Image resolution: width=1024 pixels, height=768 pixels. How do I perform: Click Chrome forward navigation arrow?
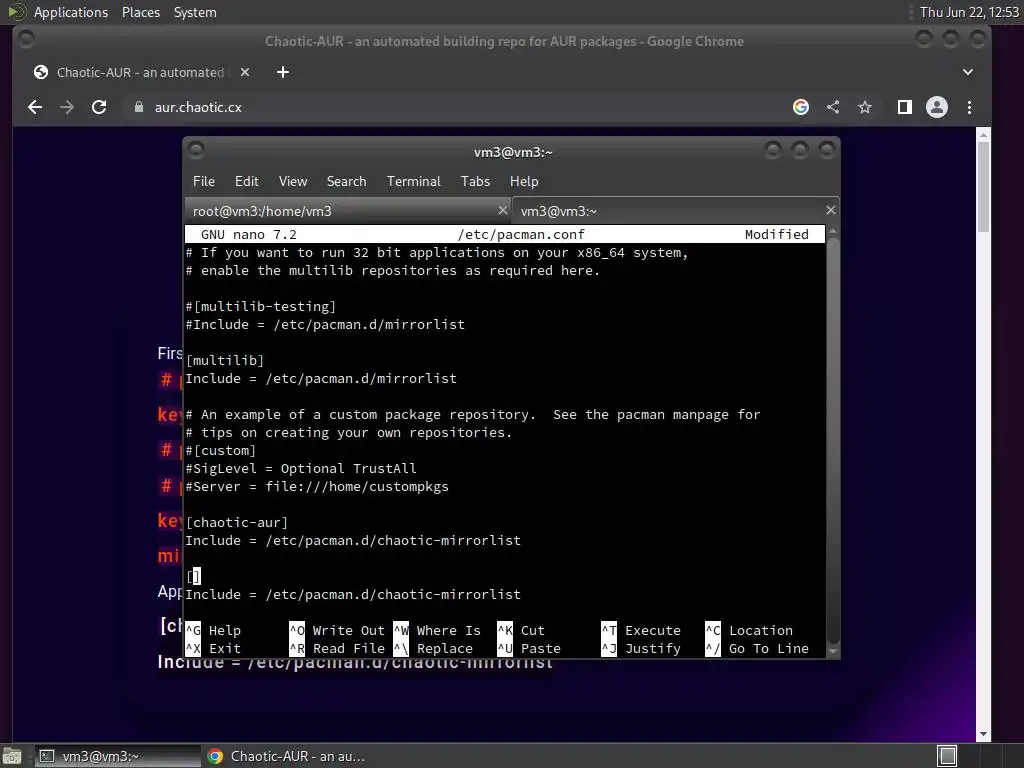[67, 107]
